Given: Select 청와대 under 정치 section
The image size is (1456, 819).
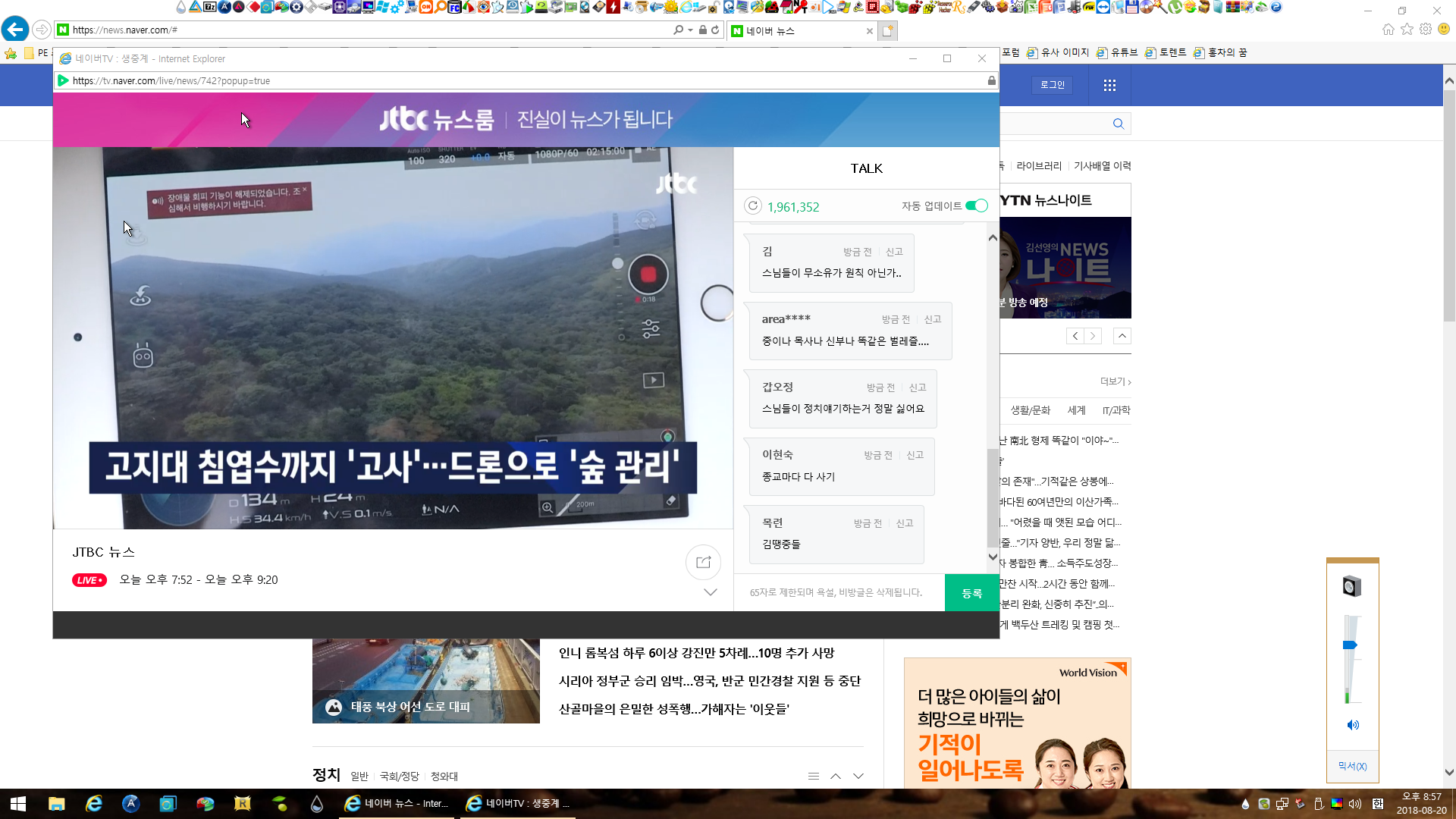Looking at the screenshot, I should [x=444, y=777].
